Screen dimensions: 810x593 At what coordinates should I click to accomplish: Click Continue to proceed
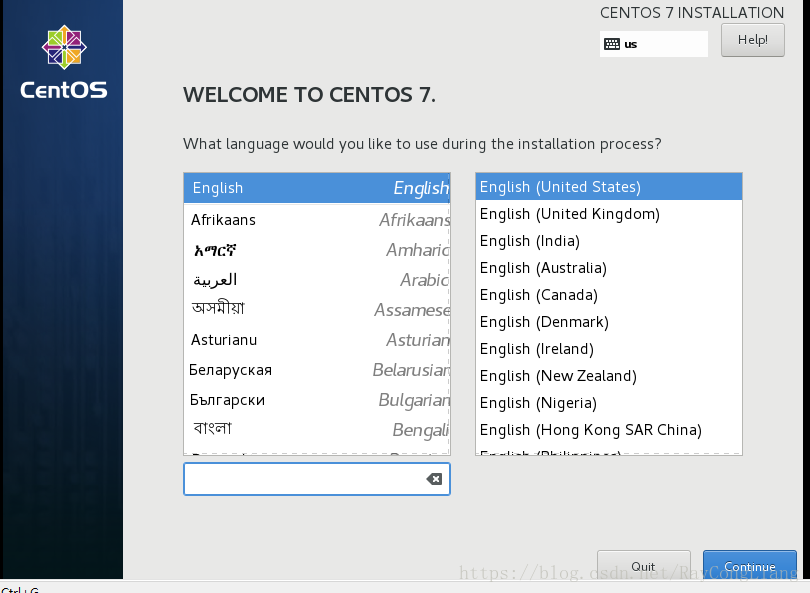[750, 566]
